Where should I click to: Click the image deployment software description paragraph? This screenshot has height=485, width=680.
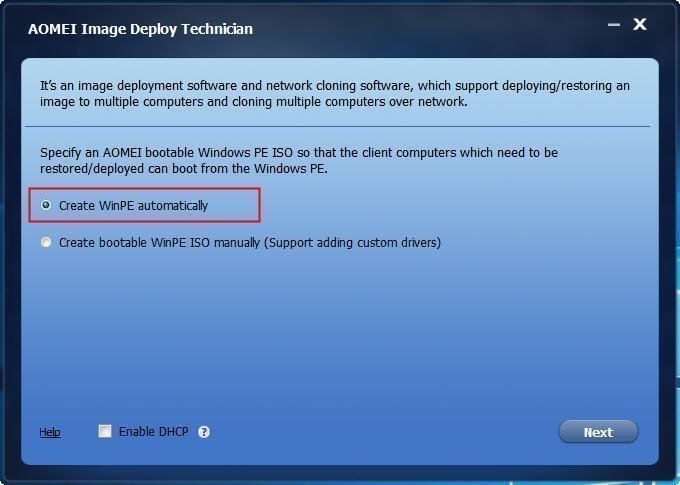pos(334,93)
